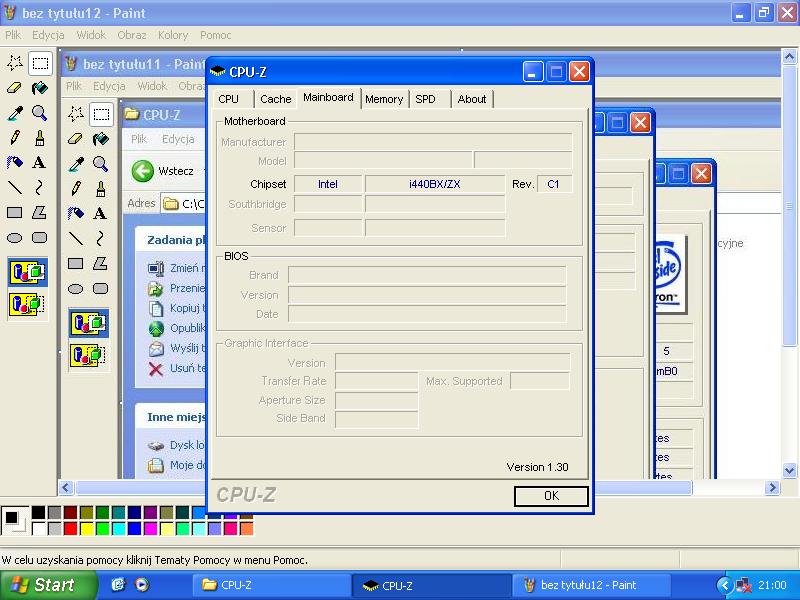The width and height of the screenshot is (800, 600).
Task: Click the Ellipse icon in the bez tytułu11 Paint window
Action: tap(76, 289)
